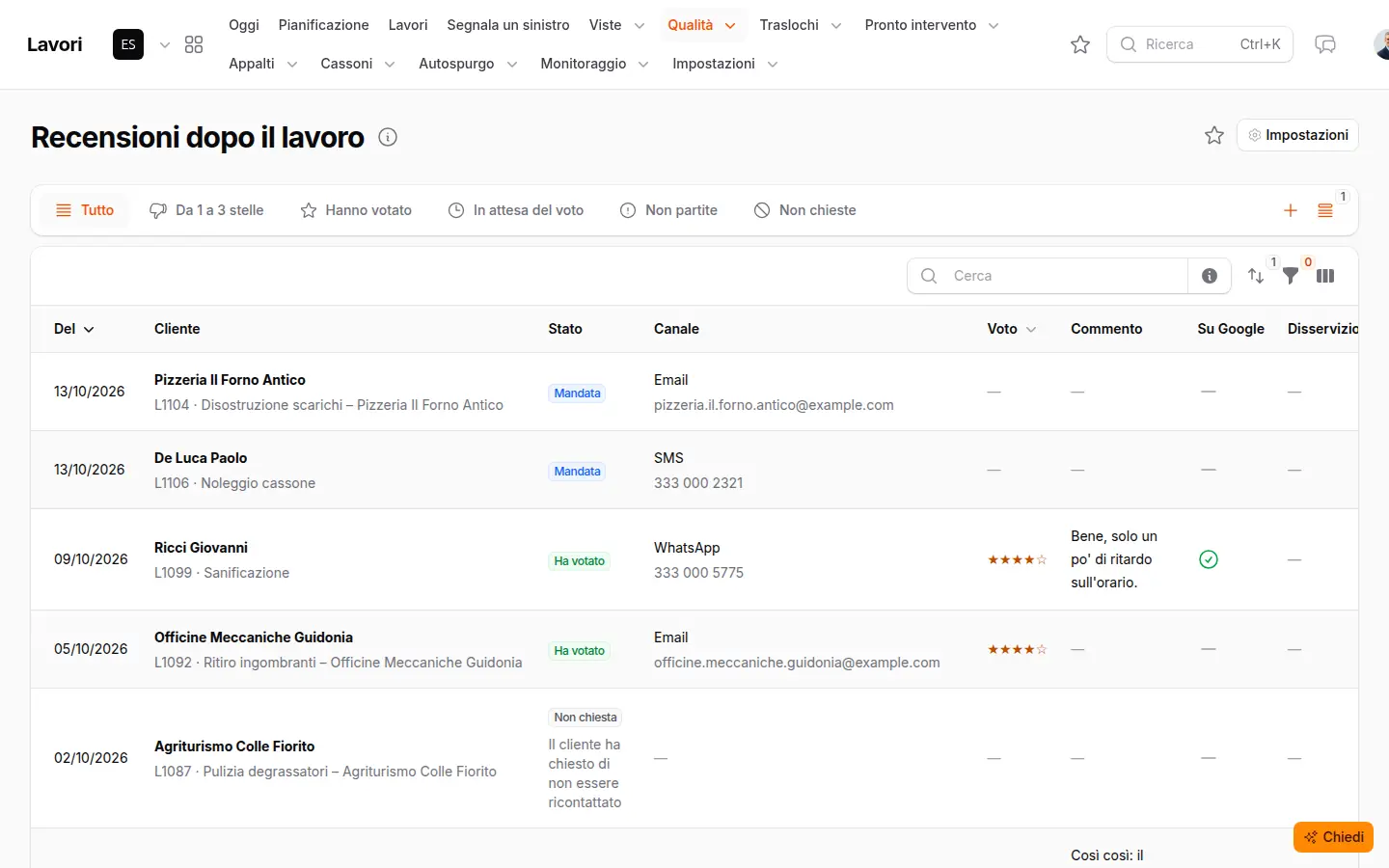This screenshot has width=1389, height=868.
Task: Expand the Appalti menu
Action: click(x=263, y=64)
